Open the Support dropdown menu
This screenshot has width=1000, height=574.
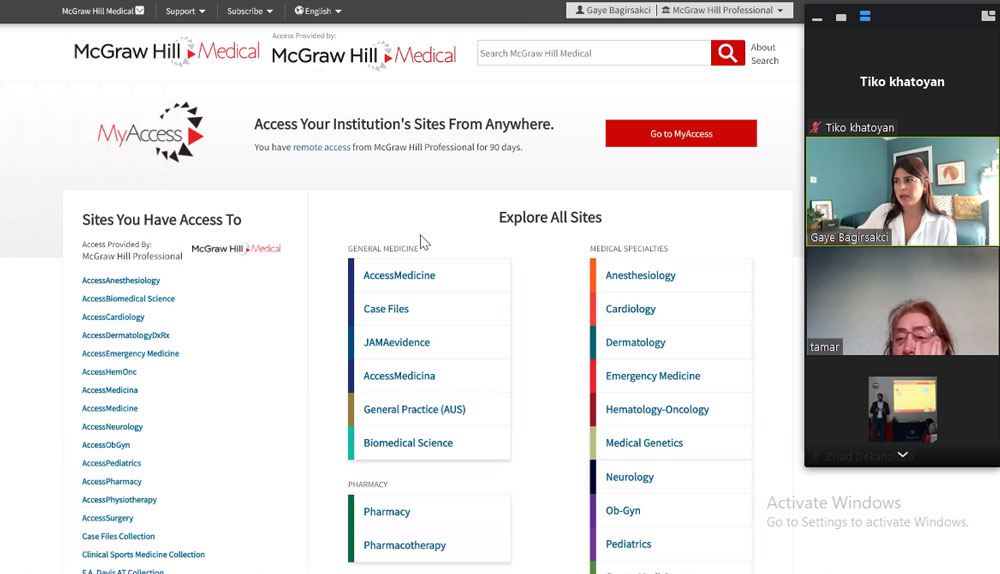point(185,11)
